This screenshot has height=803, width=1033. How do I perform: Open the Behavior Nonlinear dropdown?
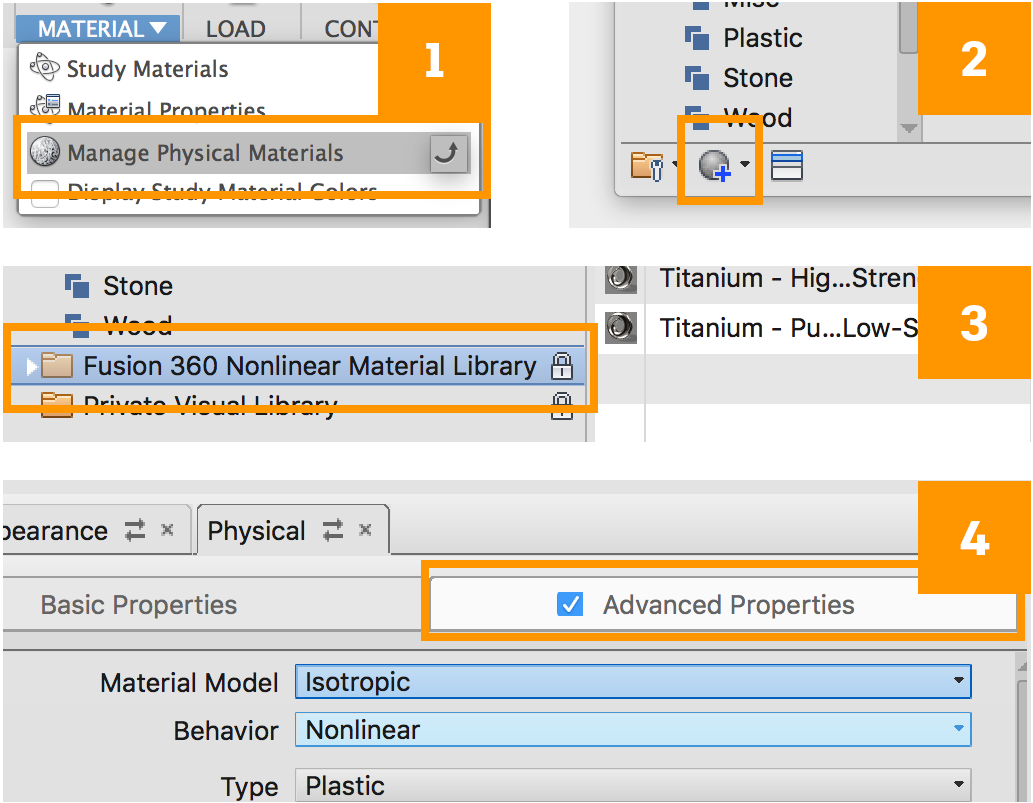coord(632,730)
